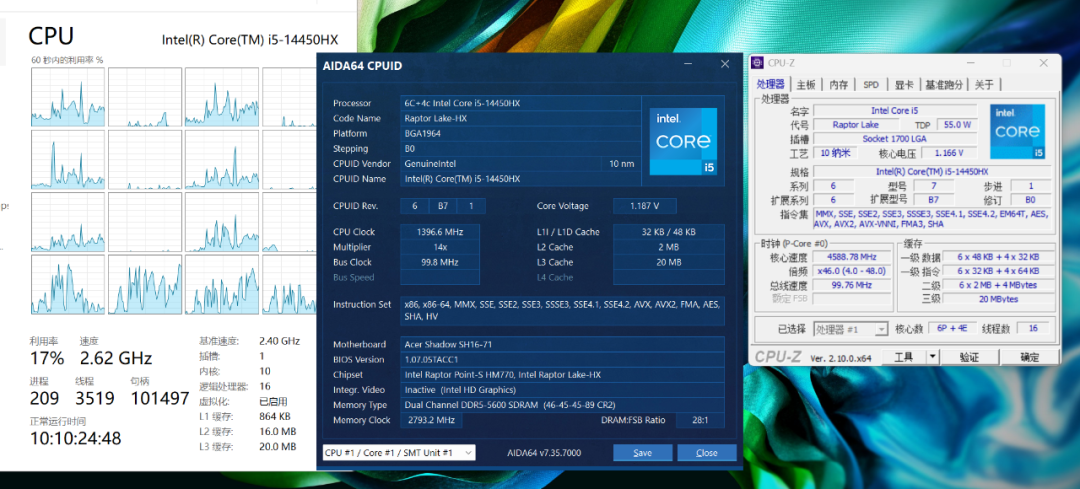Click the 4588.78 MHz core speed in CPU-Z
This screenshot has height=489, width=1080.
click(852, 257)
